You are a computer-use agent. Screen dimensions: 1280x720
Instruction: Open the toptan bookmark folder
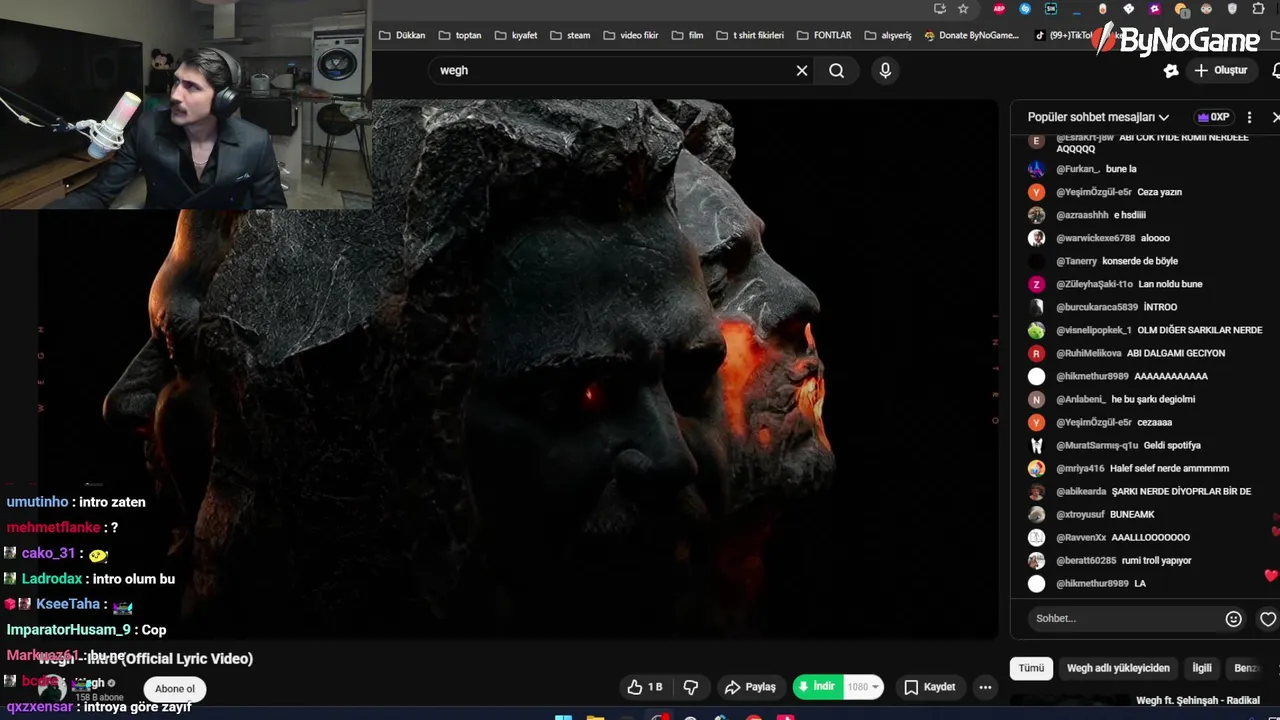[460, 35]
